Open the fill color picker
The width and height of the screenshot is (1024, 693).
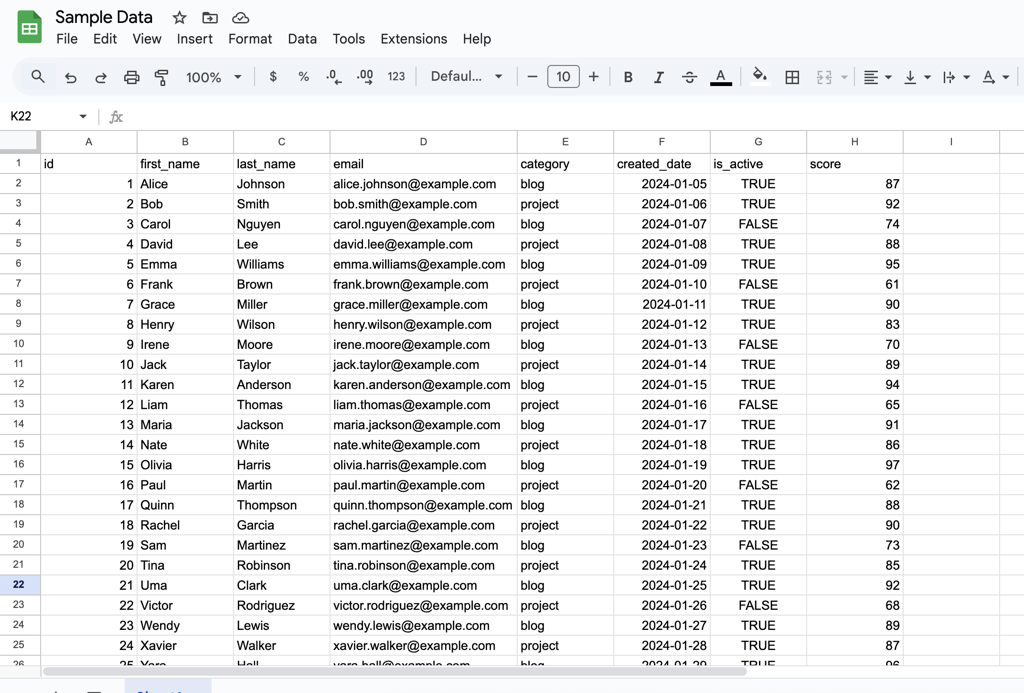tap(759, 76)
